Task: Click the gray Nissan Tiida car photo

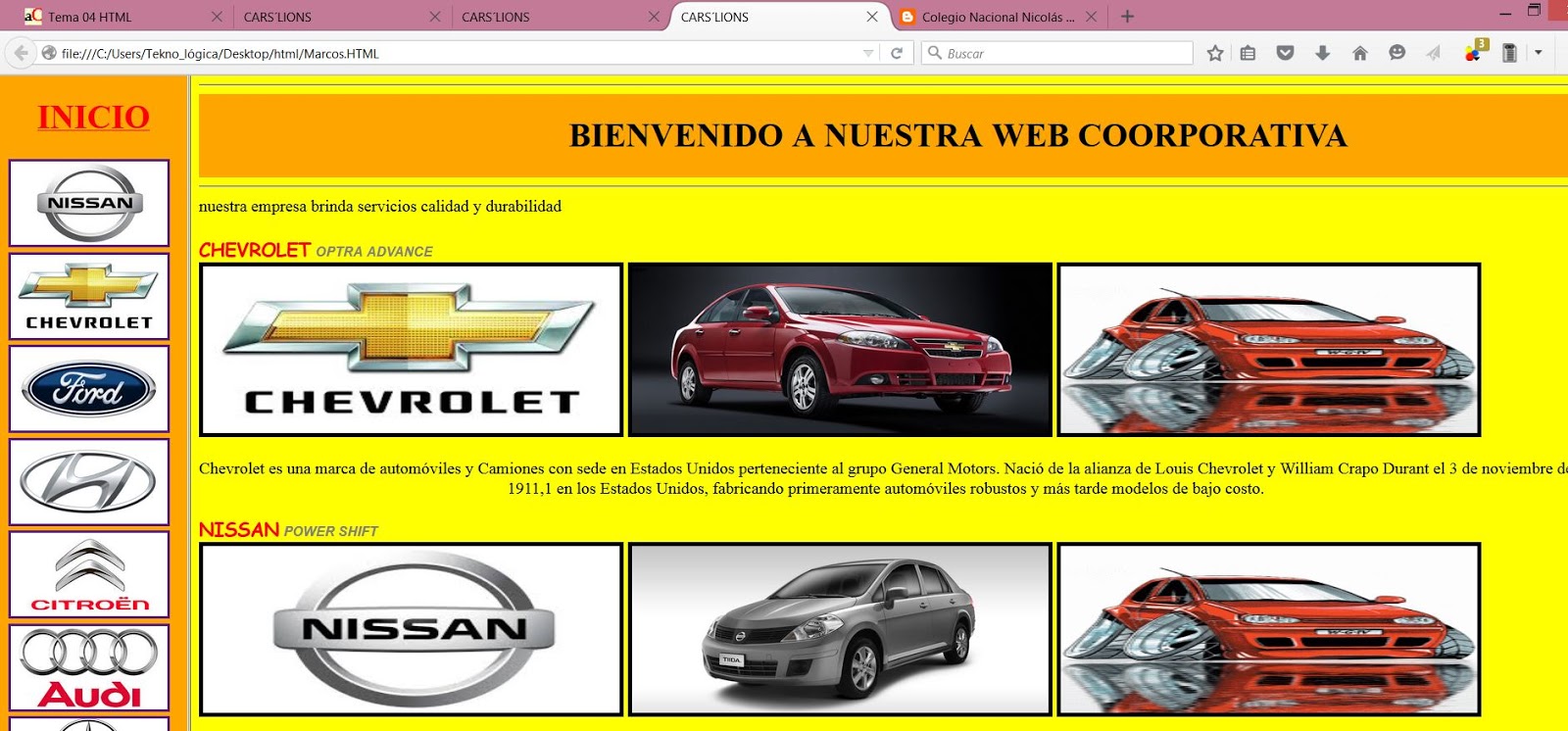Action: [840, 629]
